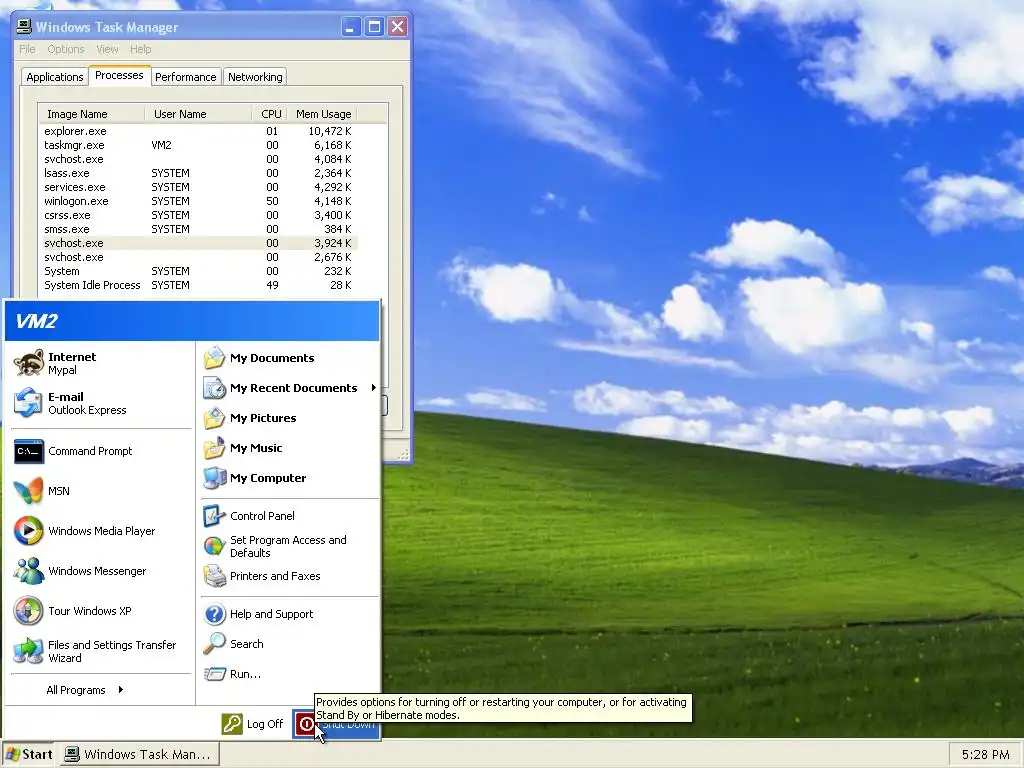The height and width of the screenshot is (768, 1024).
Task: Open Search magnifier icon
Action: coord(214,644)
